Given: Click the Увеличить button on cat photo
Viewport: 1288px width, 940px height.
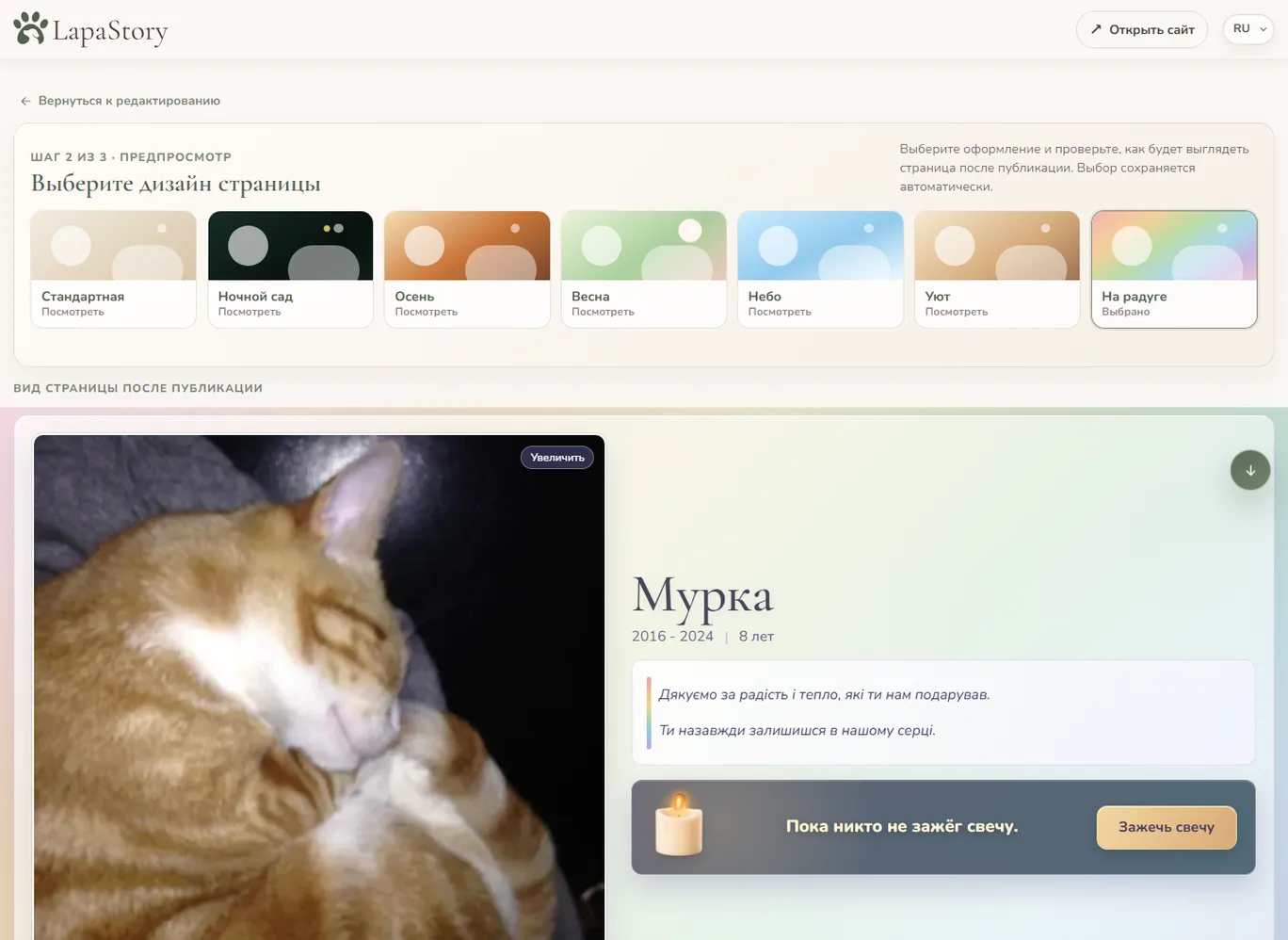Looking at the screenshot, I should coord(557,458).
